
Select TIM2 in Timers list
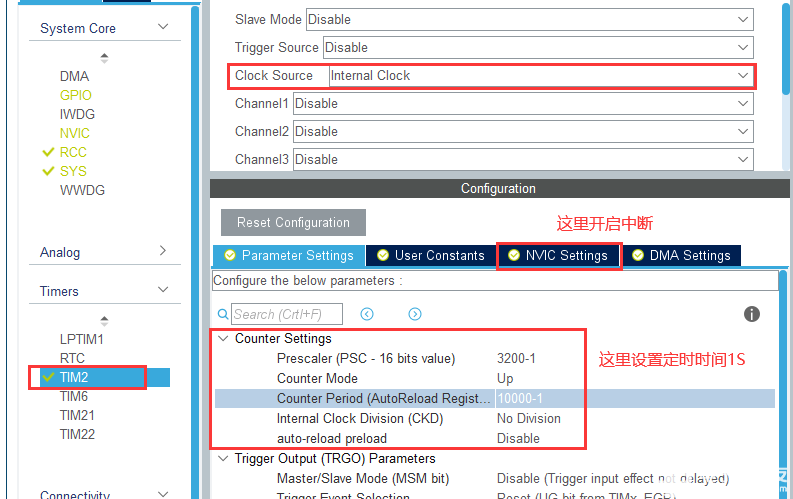[74, 377]
